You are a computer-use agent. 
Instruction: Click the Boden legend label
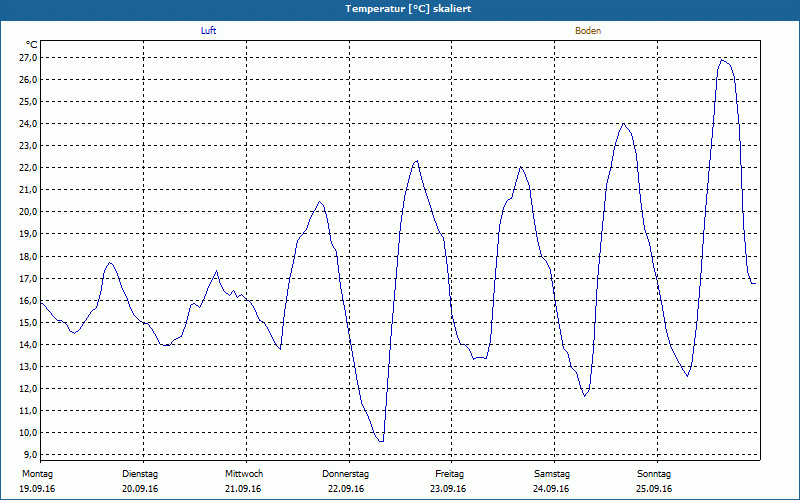click(588, 31)
